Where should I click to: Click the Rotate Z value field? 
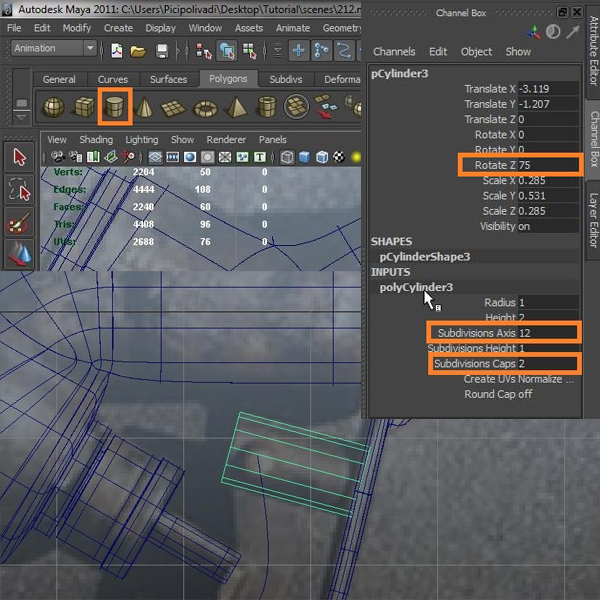(548, 165)
